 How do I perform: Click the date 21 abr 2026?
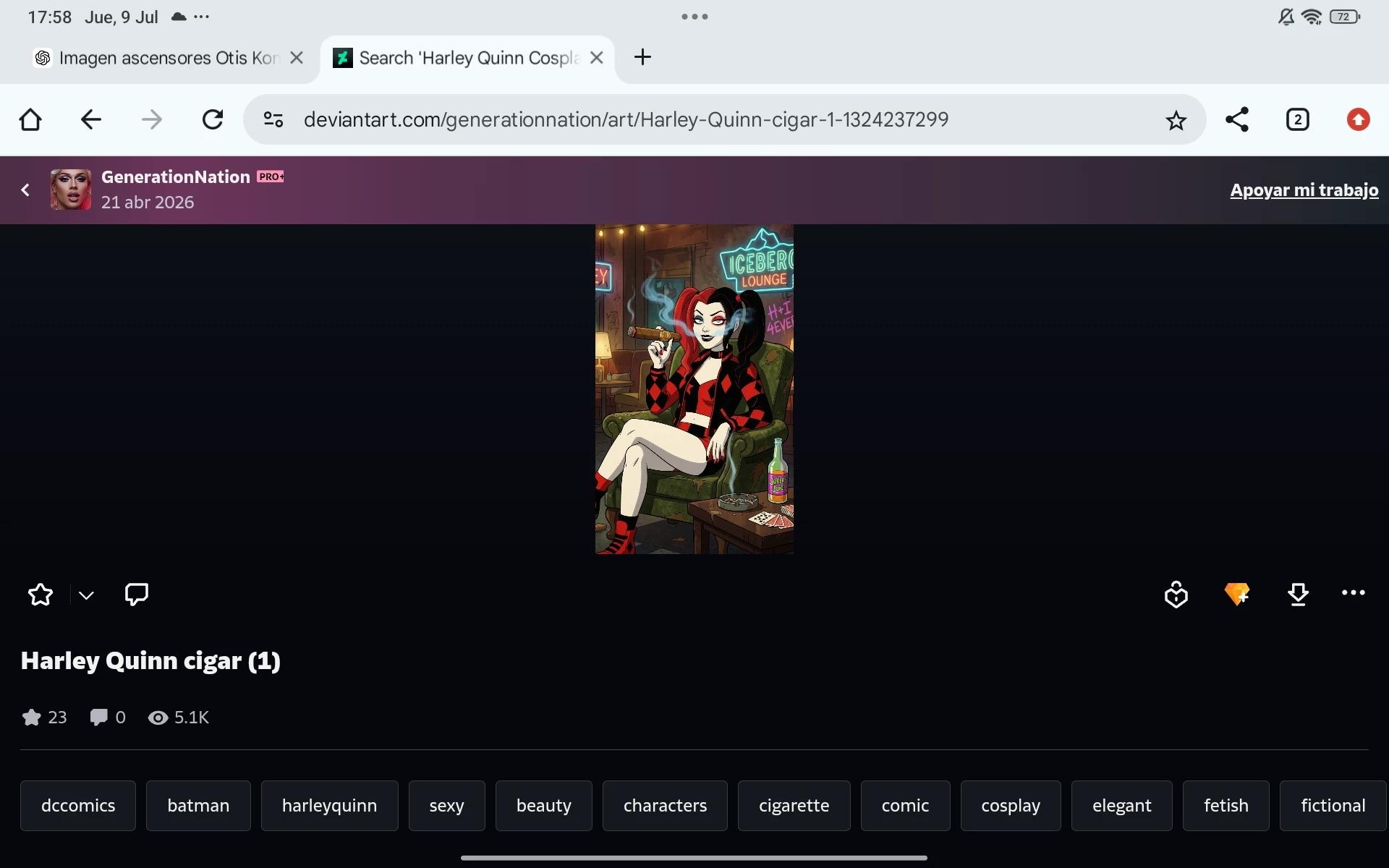point(148,203)
